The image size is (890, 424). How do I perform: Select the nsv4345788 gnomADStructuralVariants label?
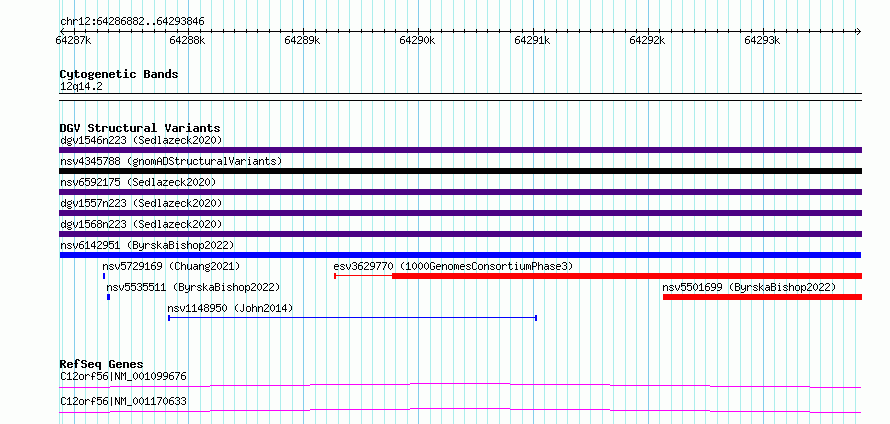(171, 161)
